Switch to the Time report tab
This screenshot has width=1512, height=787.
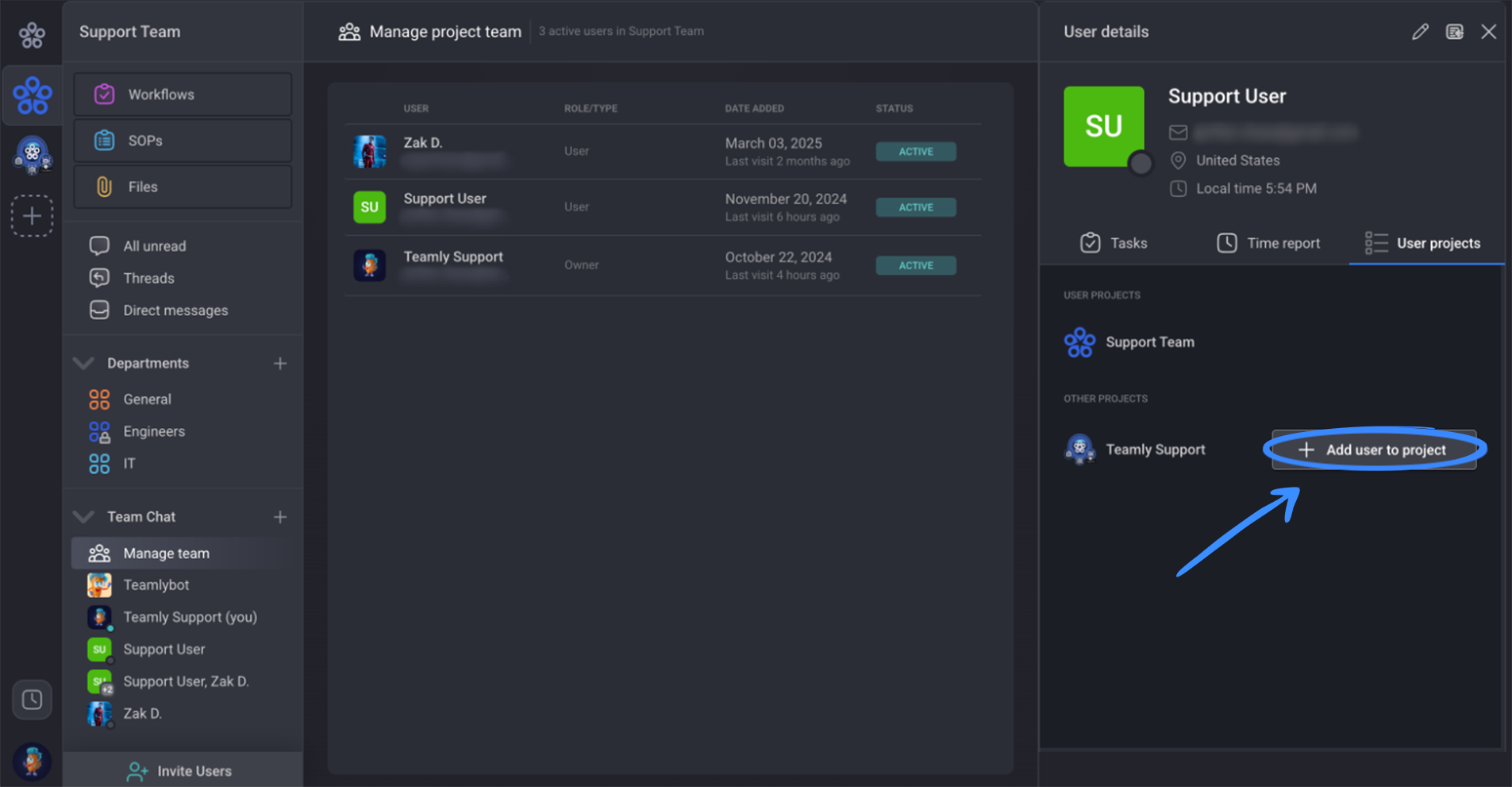(1268, 243)
